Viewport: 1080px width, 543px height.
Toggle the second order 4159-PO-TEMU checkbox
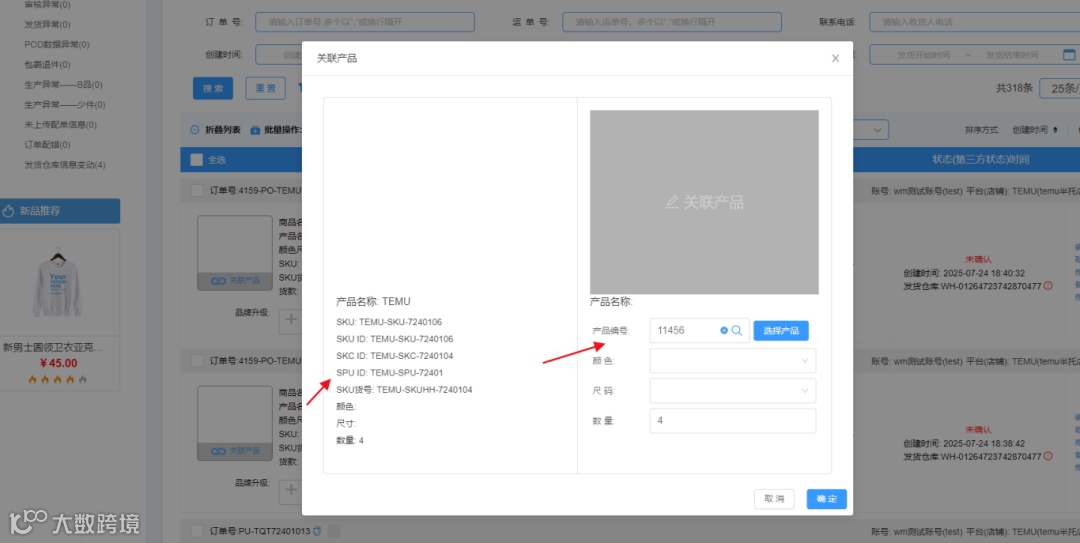click(196, 360)
